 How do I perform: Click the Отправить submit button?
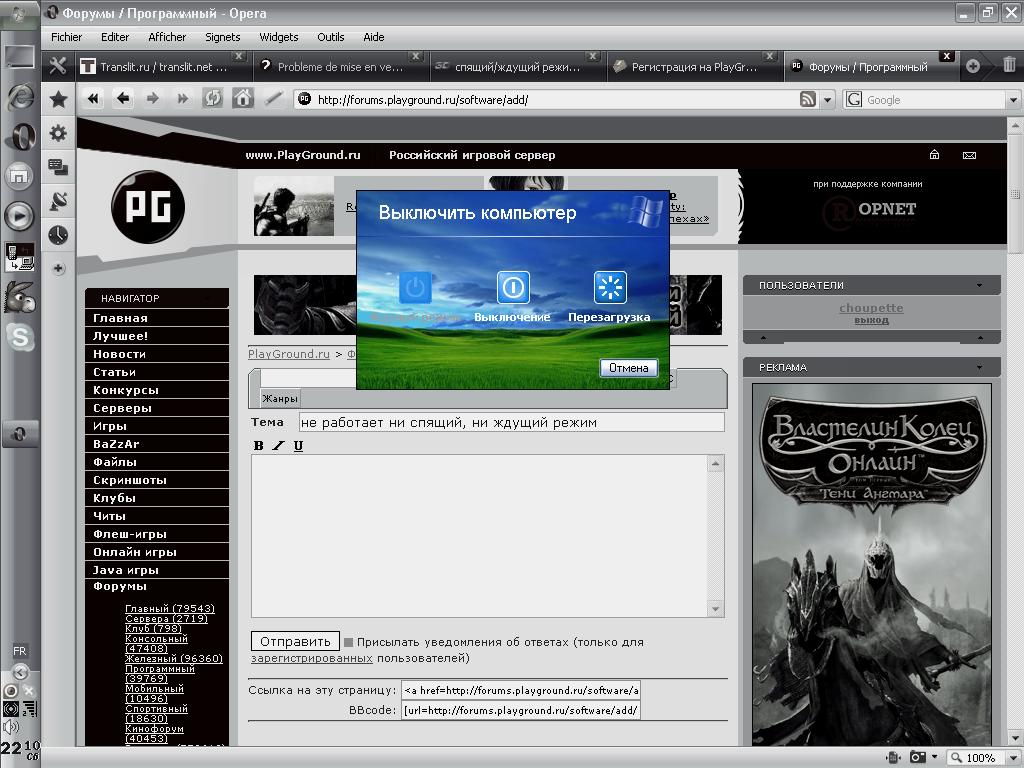point(295,641)
